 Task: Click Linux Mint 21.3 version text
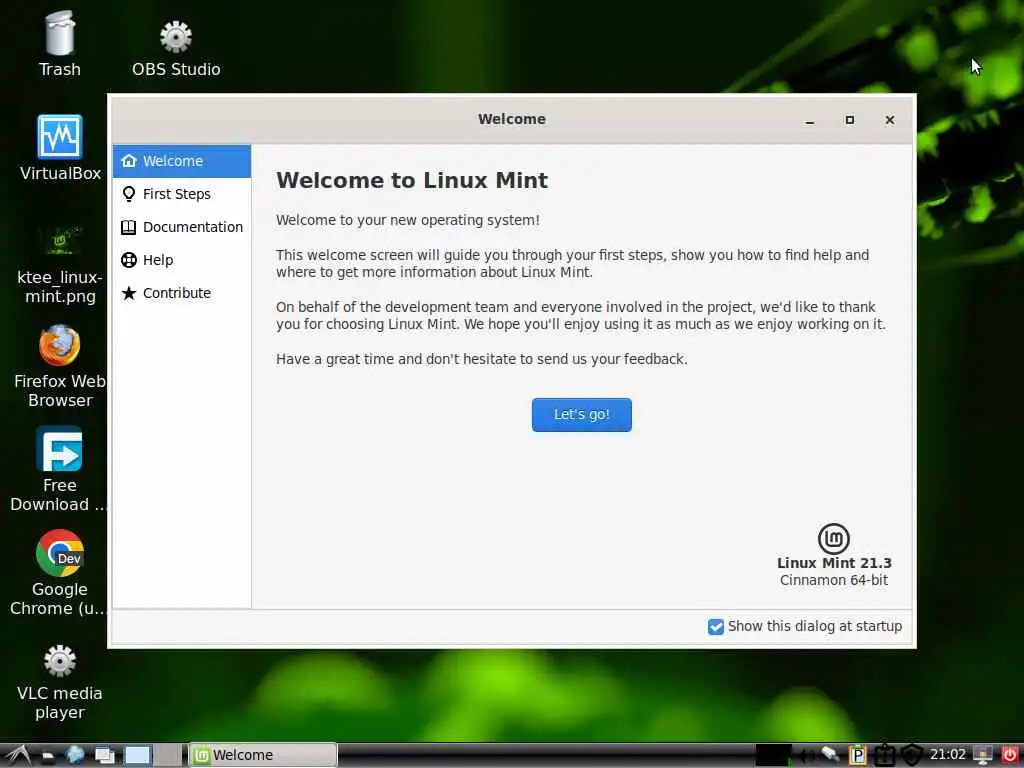pyautogui.click(x=834, y=563)
